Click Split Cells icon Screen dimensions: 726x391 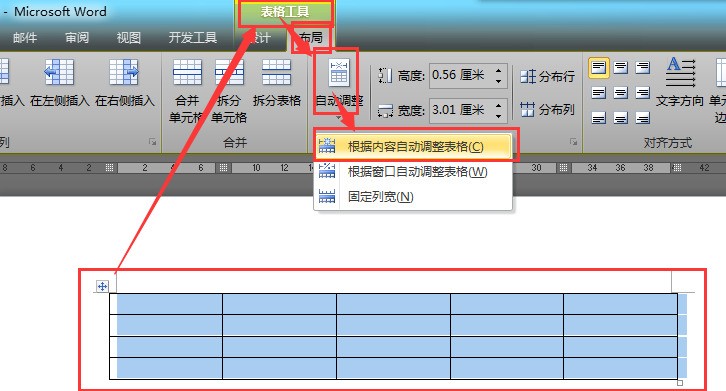tap(229, 72)
